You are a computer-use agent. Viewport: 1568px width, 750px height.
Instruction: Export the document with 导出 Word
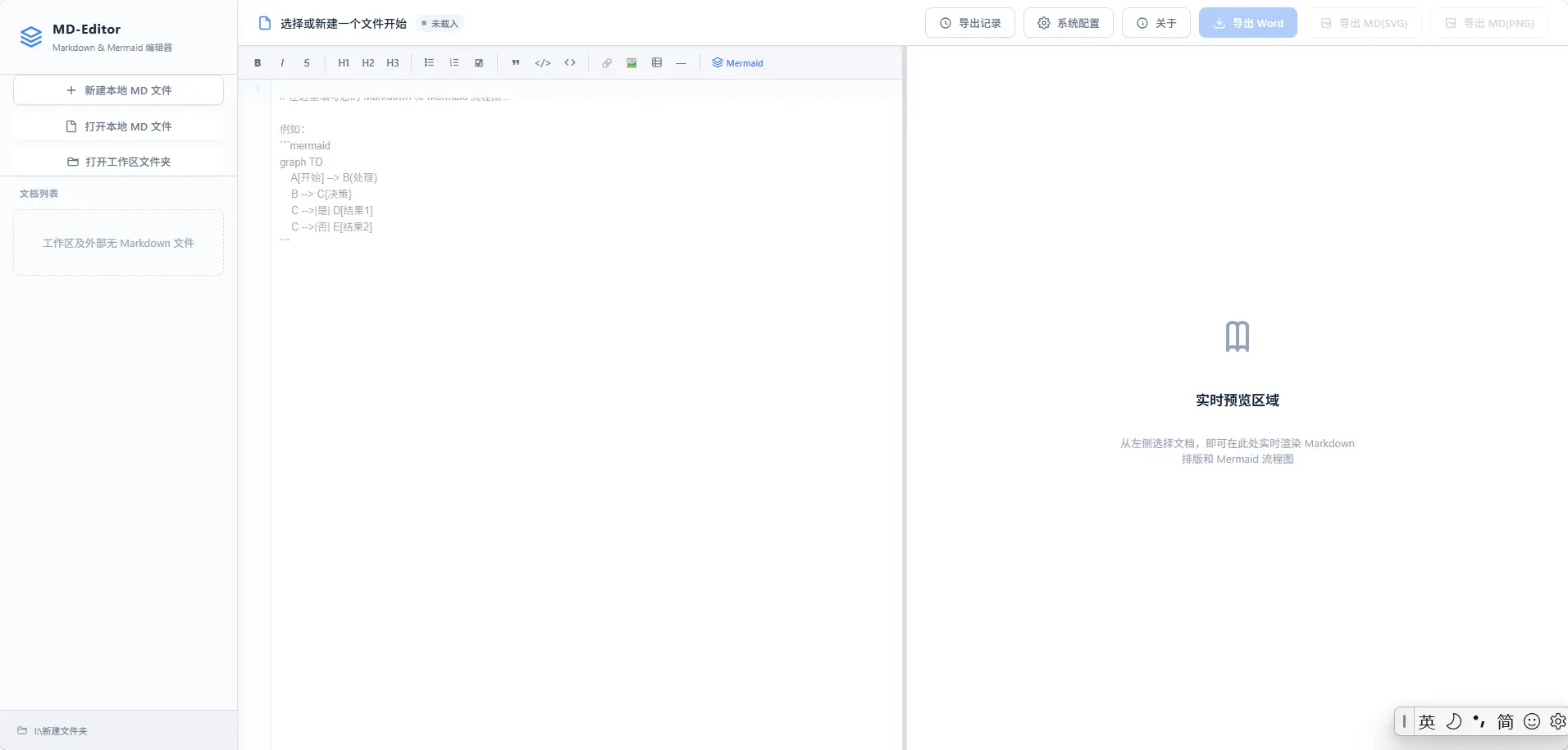1248,23
